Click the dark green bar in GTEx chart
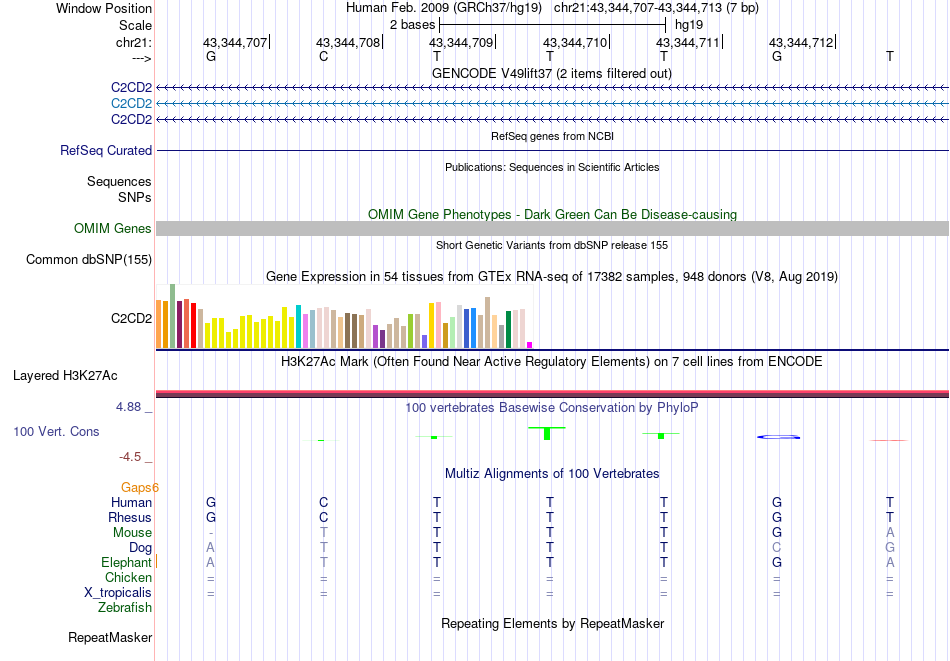950x661 pixels. (x=508, y=330)
